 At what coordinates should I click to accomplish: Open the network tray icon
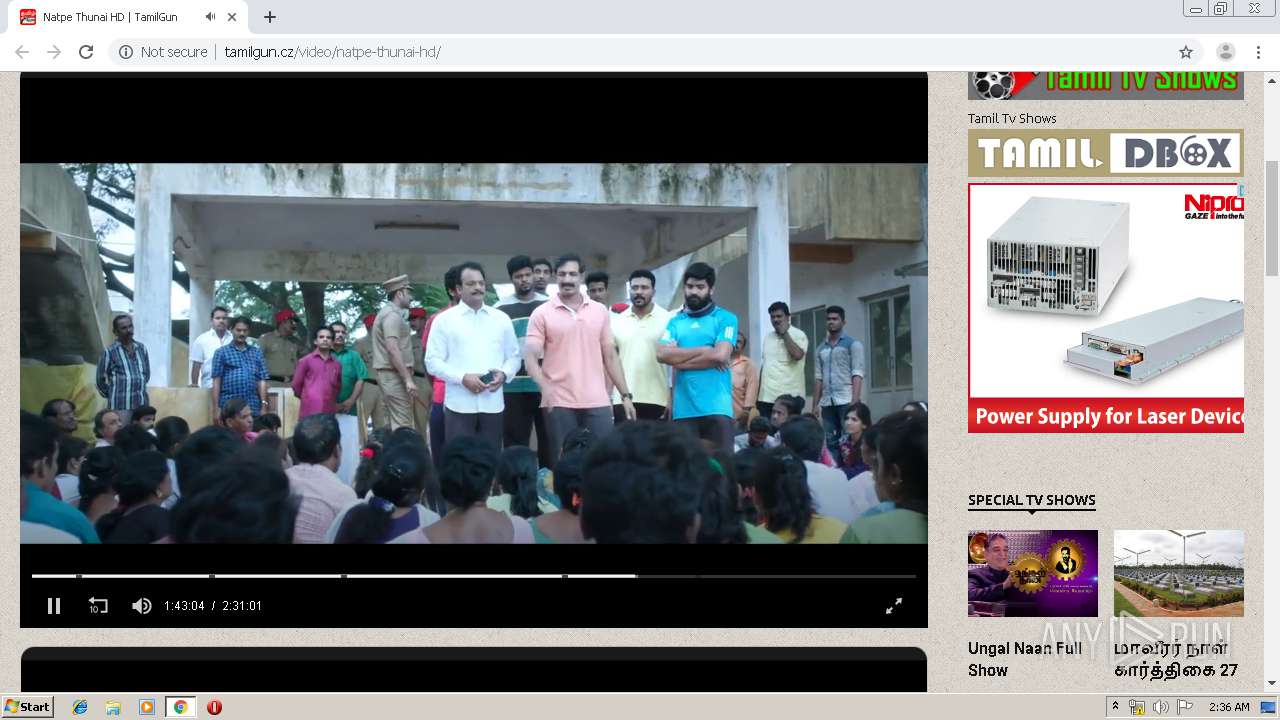[x=1137, y=707]
